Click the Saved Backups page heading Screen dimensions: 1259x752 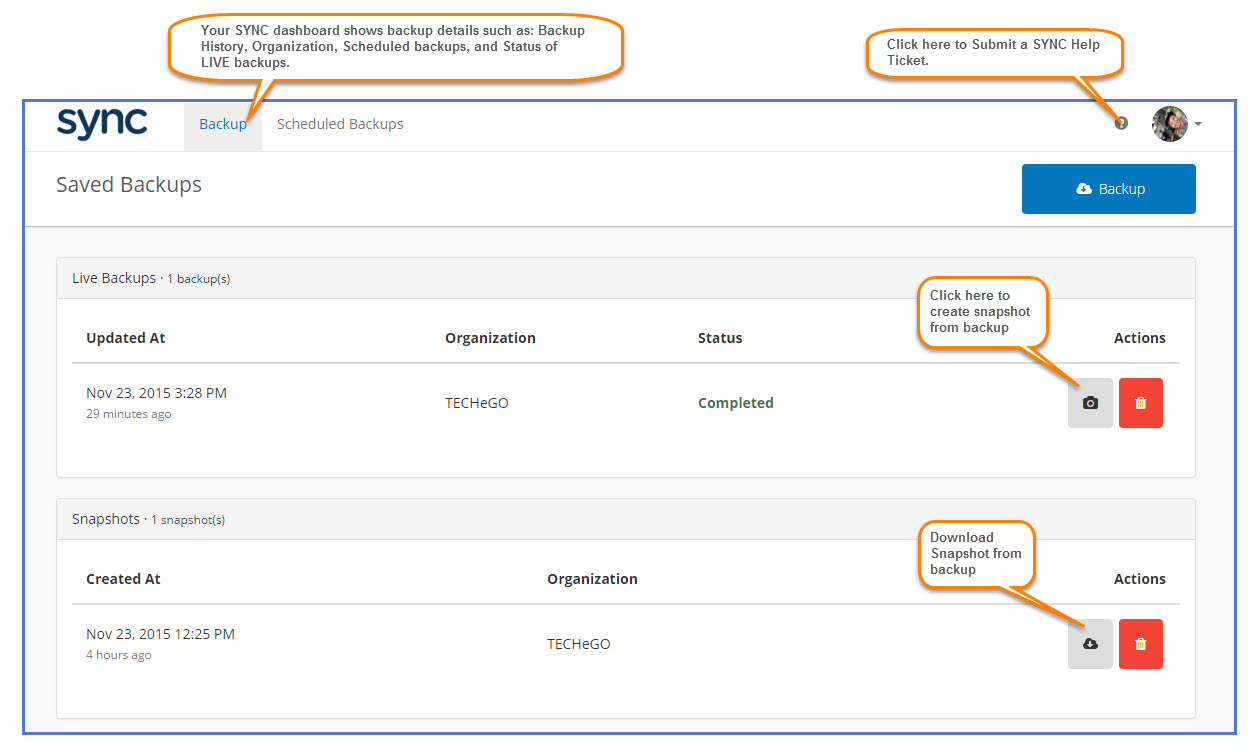[129, 185]
